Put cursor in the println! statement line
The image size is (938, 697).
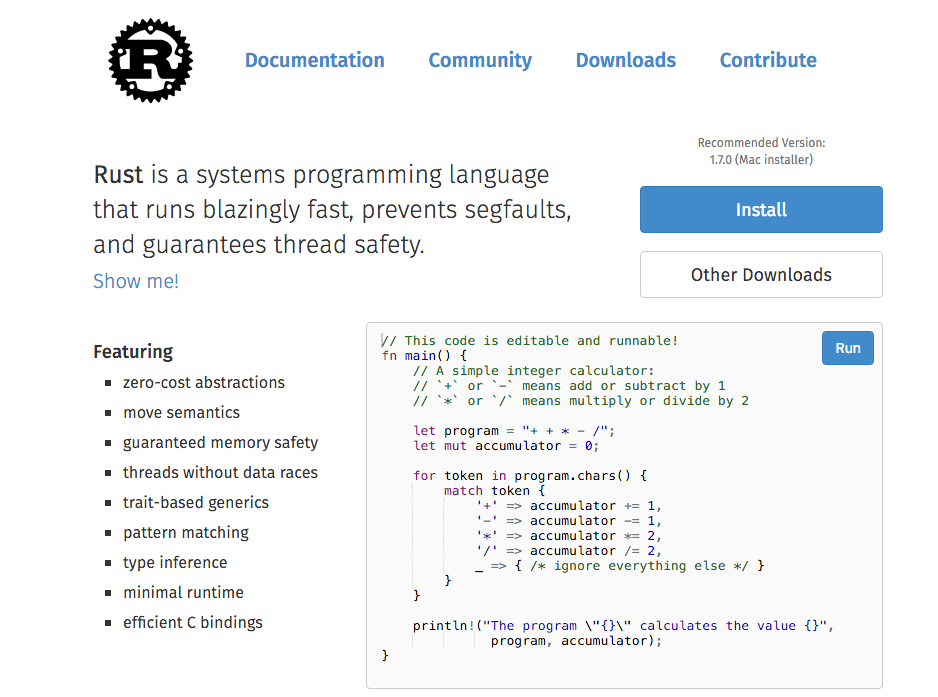pyautogui.click(x=622, y=626)
